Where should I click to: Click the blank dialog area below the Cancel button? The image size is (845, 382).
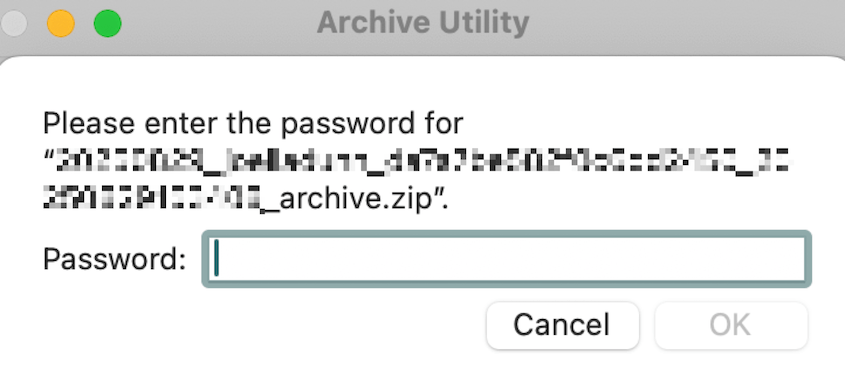563,366
